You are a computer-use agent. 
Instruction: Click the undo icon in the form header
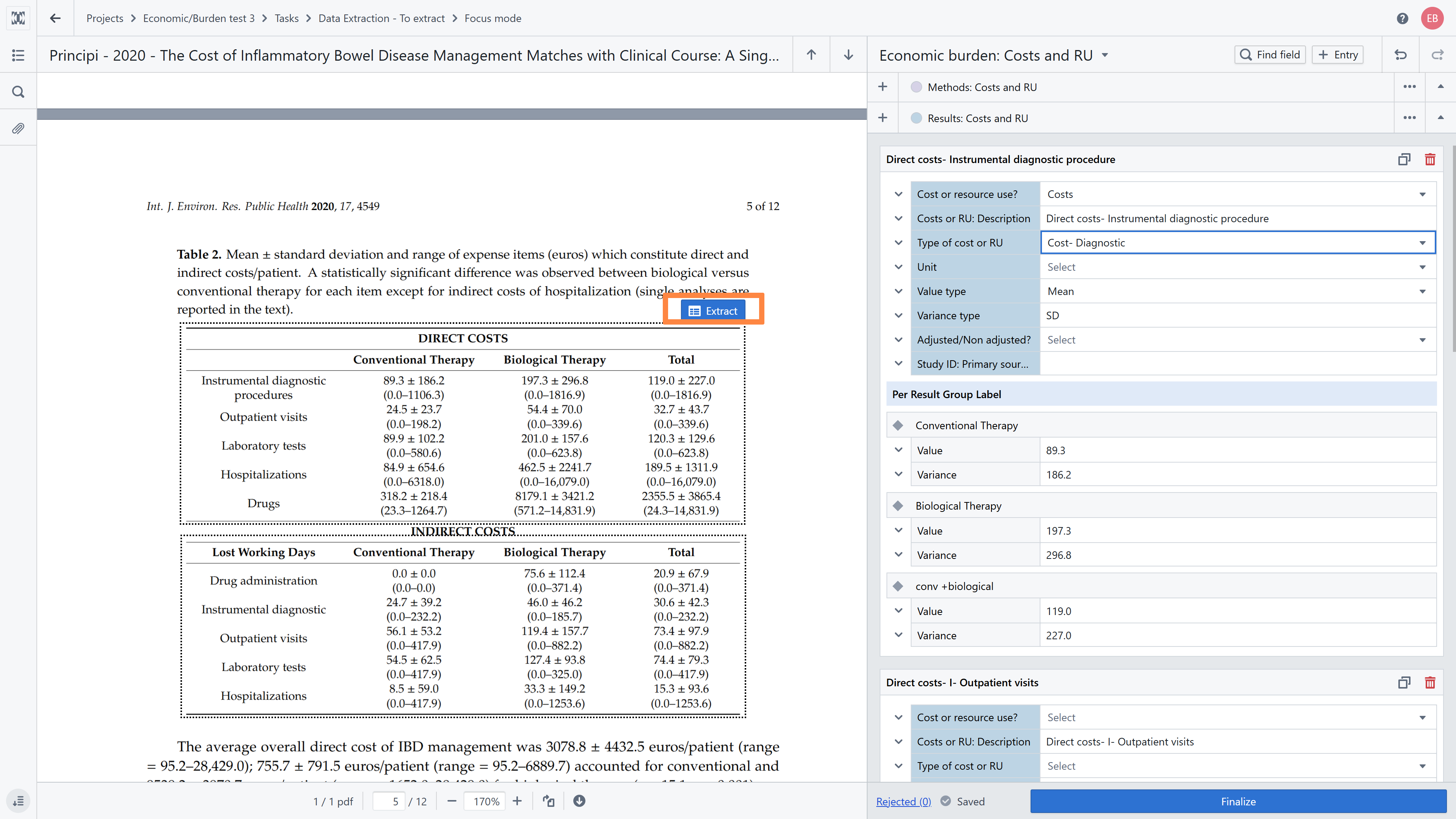(x=1401, y=55)
